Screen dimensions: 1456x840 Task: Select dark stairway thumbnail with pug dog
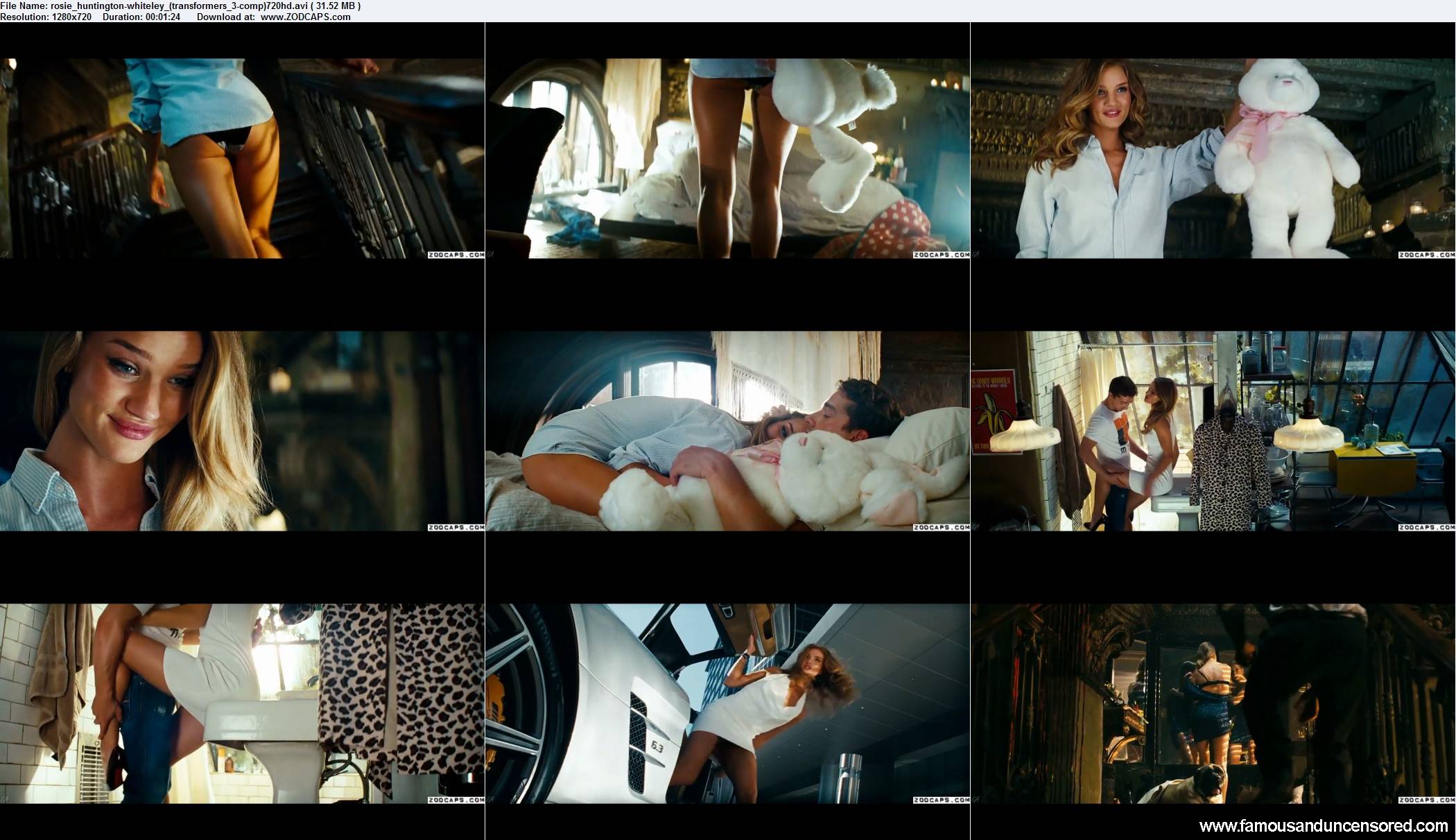coord(1213,703)
